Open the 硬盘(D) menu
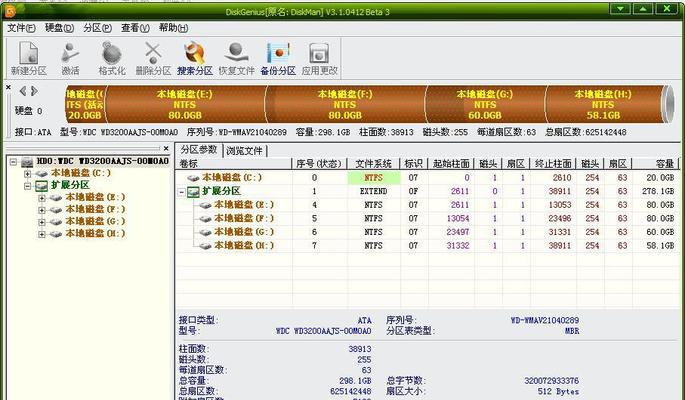 [x=59, y=28]
